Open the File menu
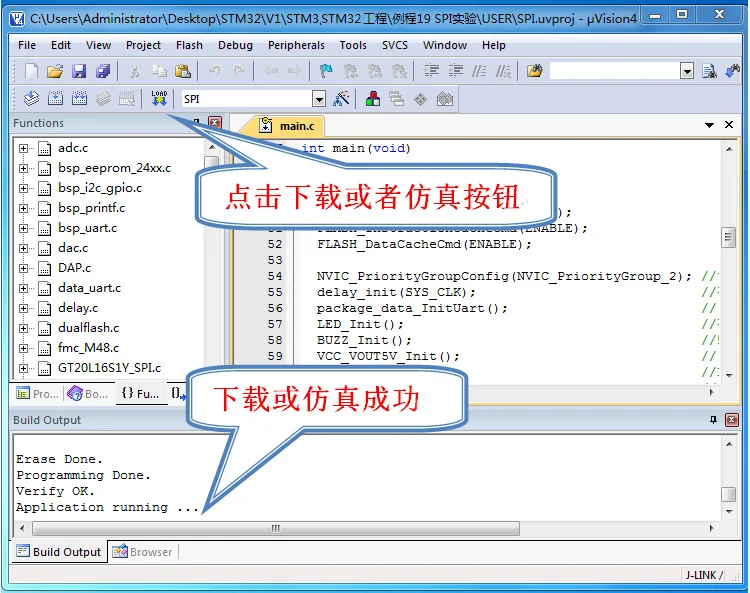The image size is (750, 593). coord(27,45)
